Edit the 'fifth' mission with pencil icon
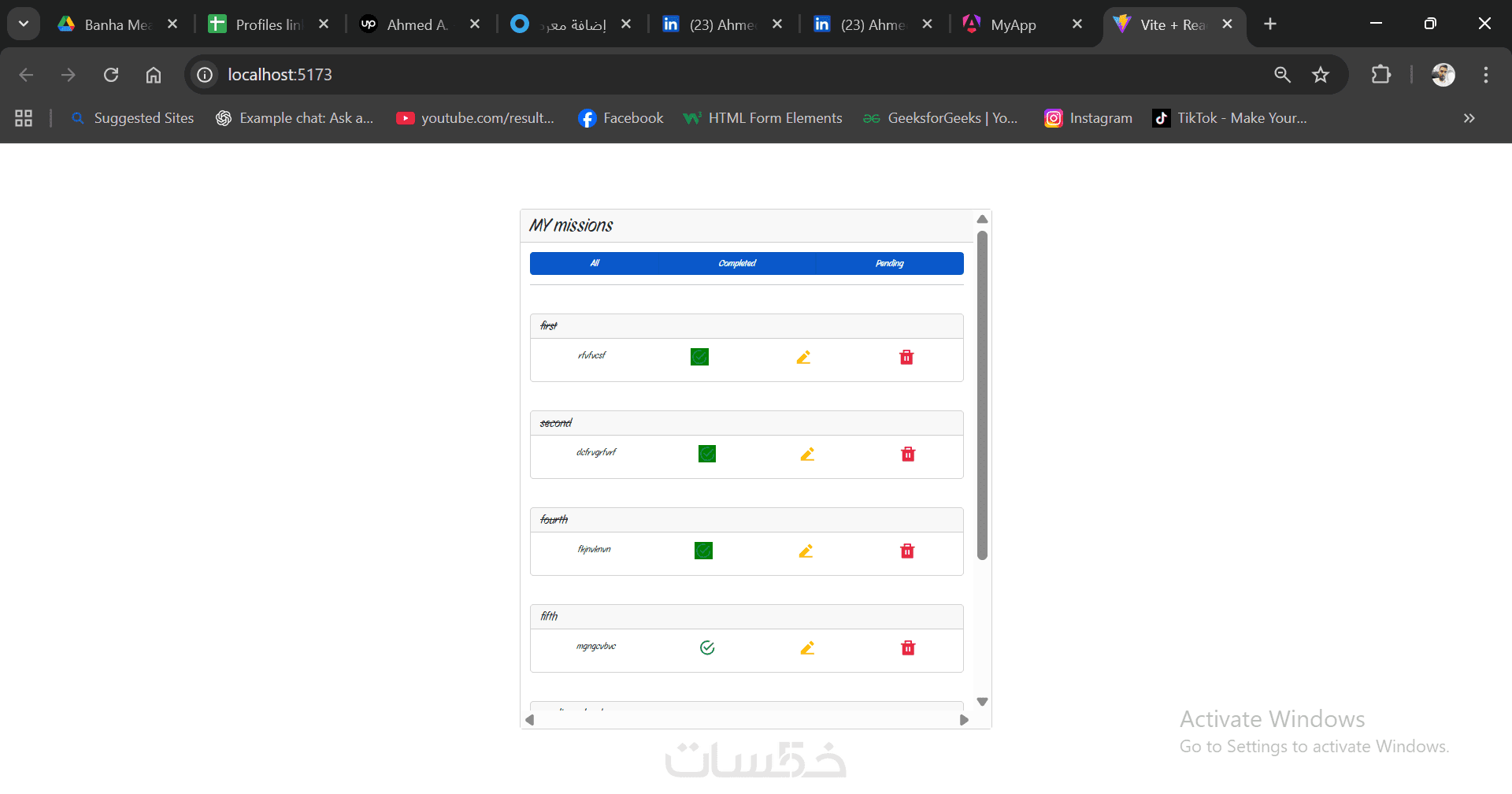Viewport: 1512px width, 794px height. point(807,648)
